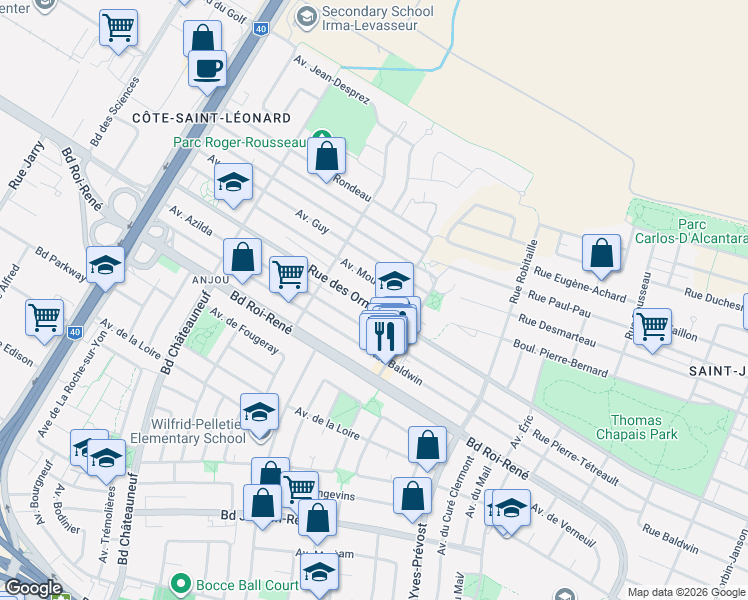
Task: Select the Rue Paul-Pau street label
Action: [559, 304]
